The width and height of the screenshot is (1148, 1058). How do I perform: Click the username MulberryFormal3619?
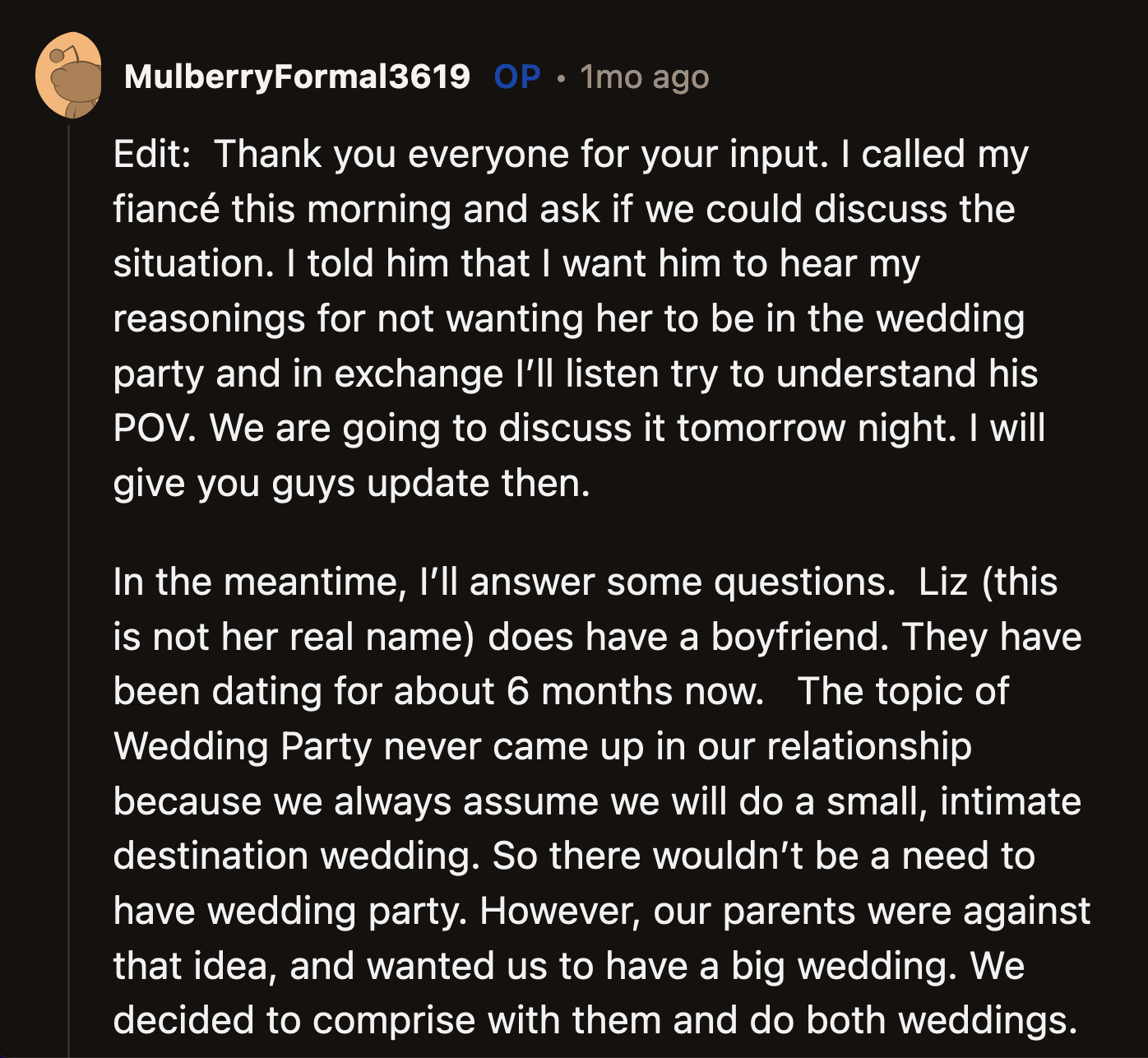point(299,77)
